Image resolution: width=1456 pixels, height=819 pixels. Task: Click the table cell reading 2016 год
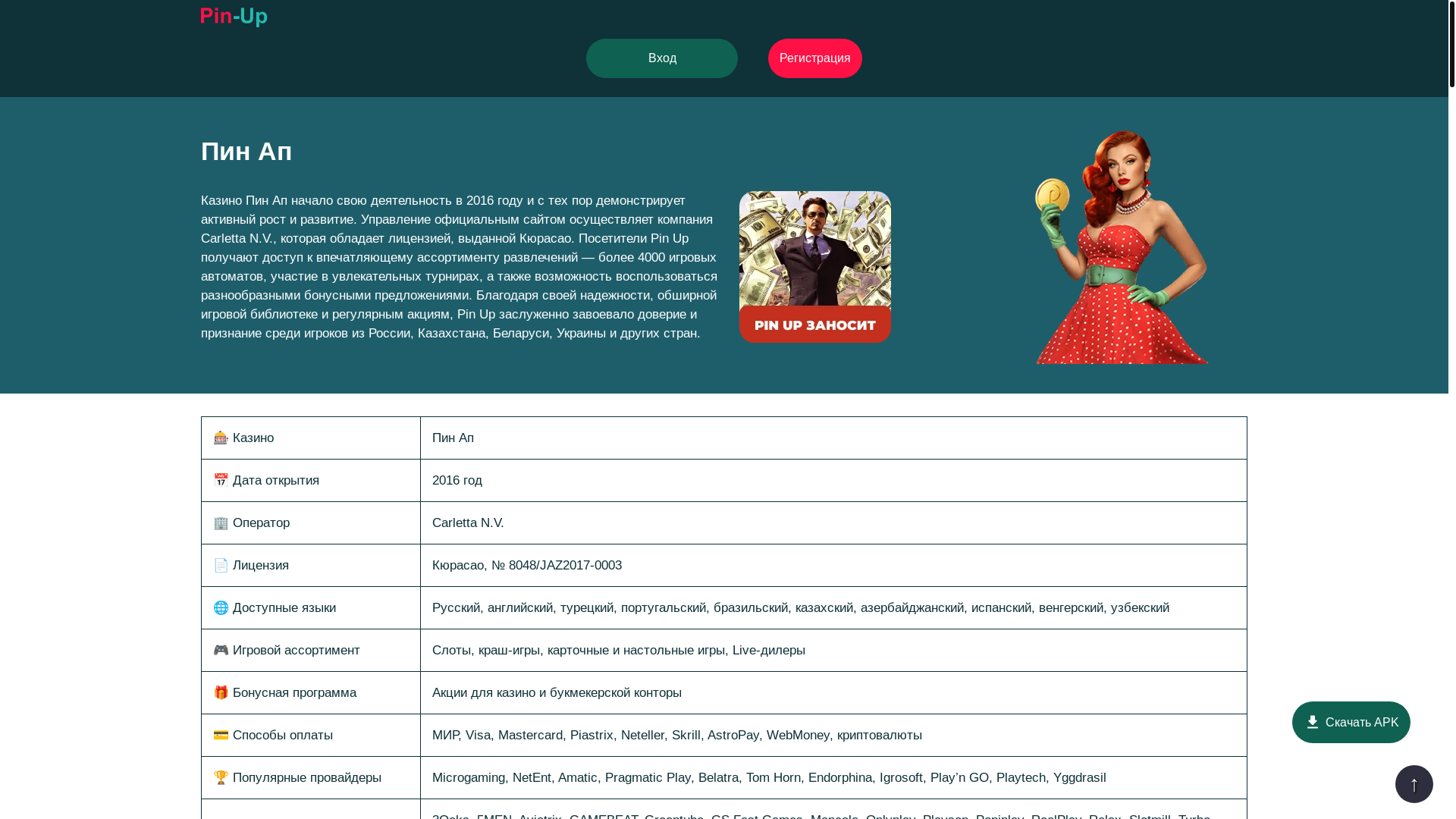click(833, 480)
